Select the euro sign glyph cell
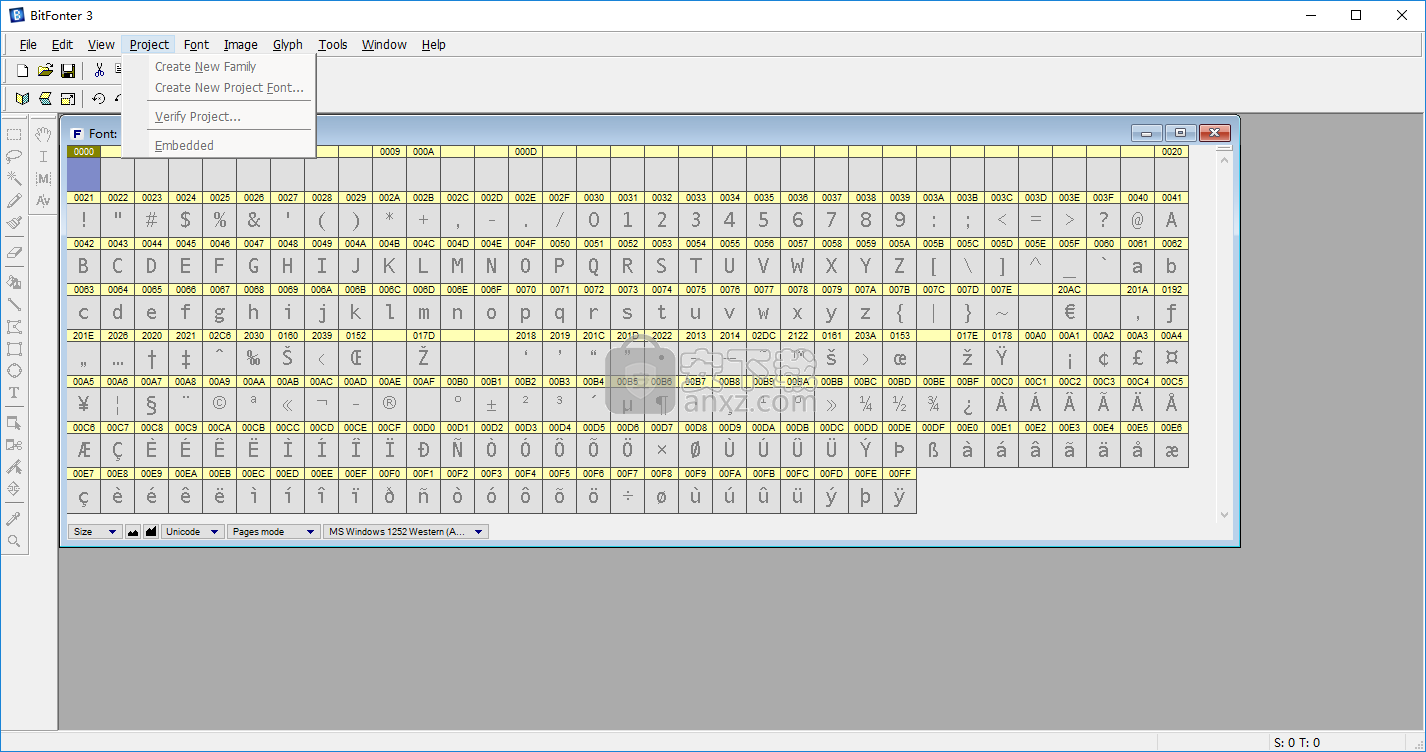 1069,312
